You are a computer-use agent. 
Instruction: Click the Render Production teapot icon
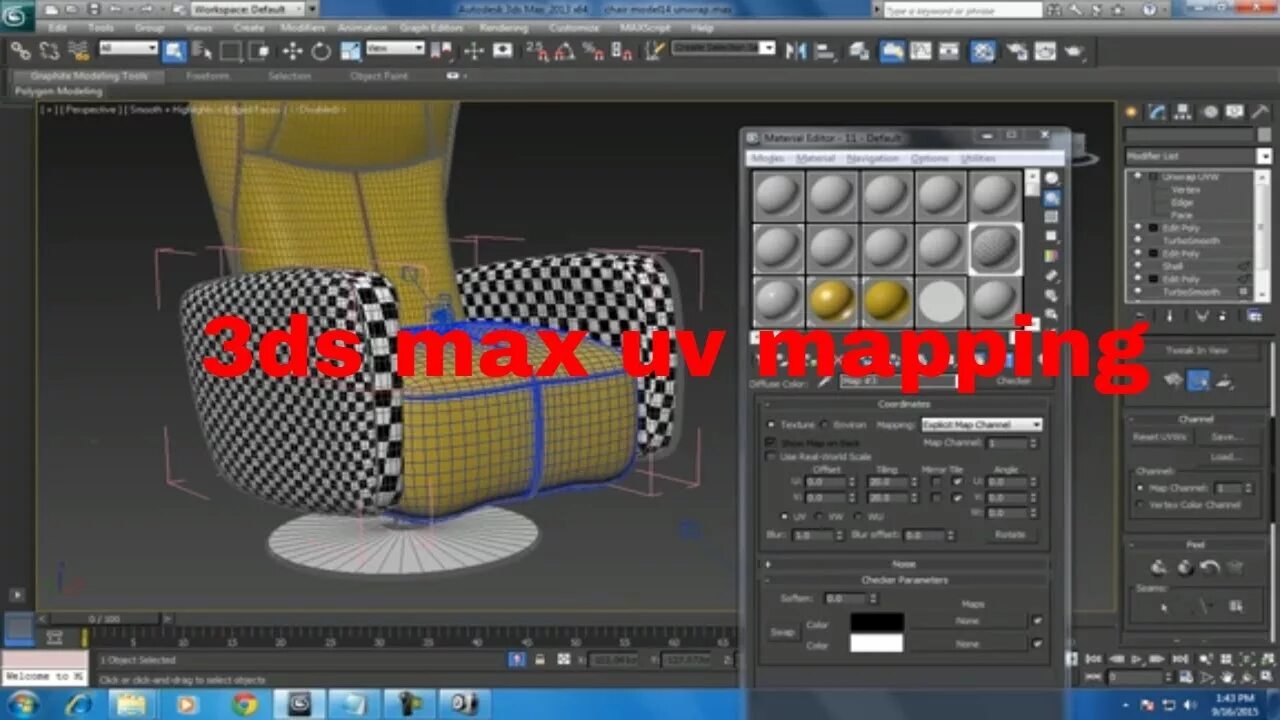(x=1074, y=50)
